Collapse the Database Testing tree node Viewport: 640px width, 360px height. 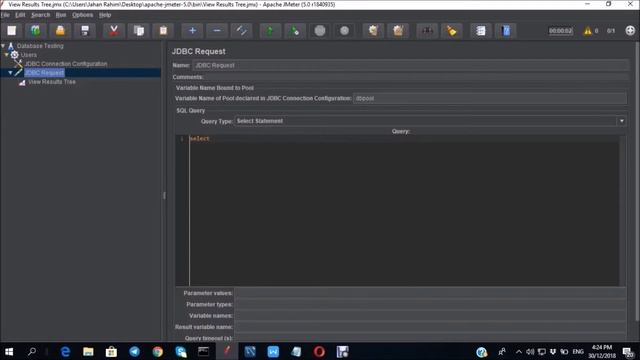pyautogui.click(x=3, y=46)
